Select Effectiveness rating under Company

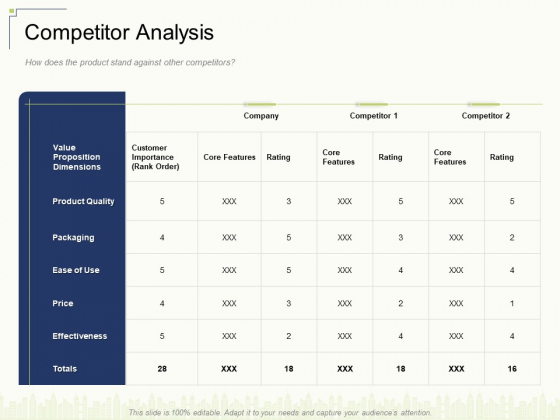289,336
